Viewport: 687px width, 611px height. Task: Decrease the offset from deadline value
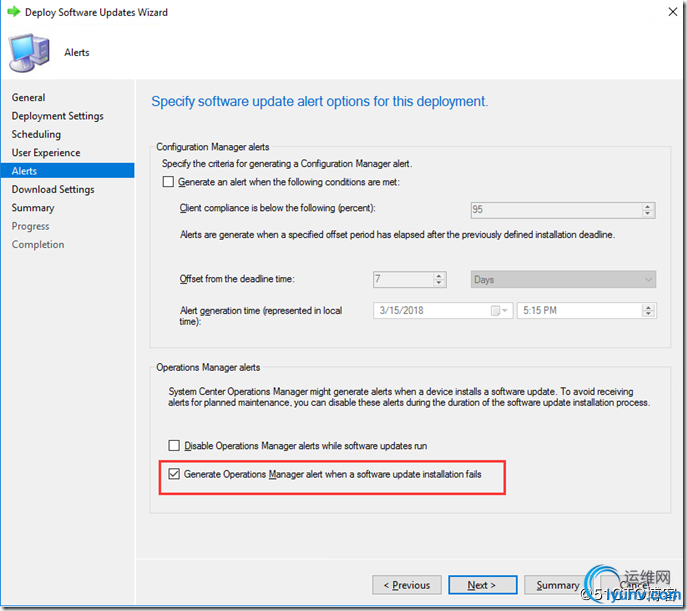[x=439, y=283]
